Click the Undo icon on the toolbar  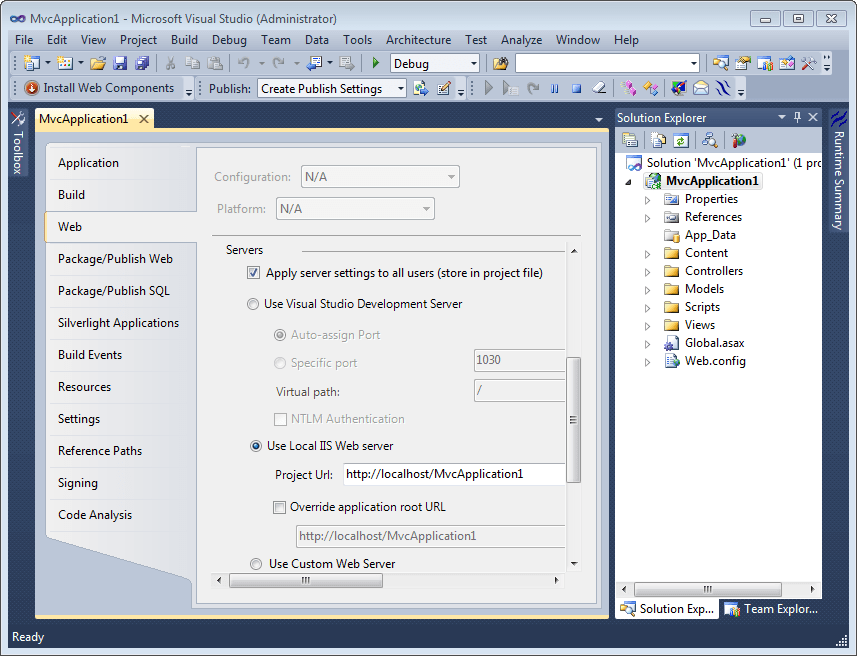coord(245,62)
